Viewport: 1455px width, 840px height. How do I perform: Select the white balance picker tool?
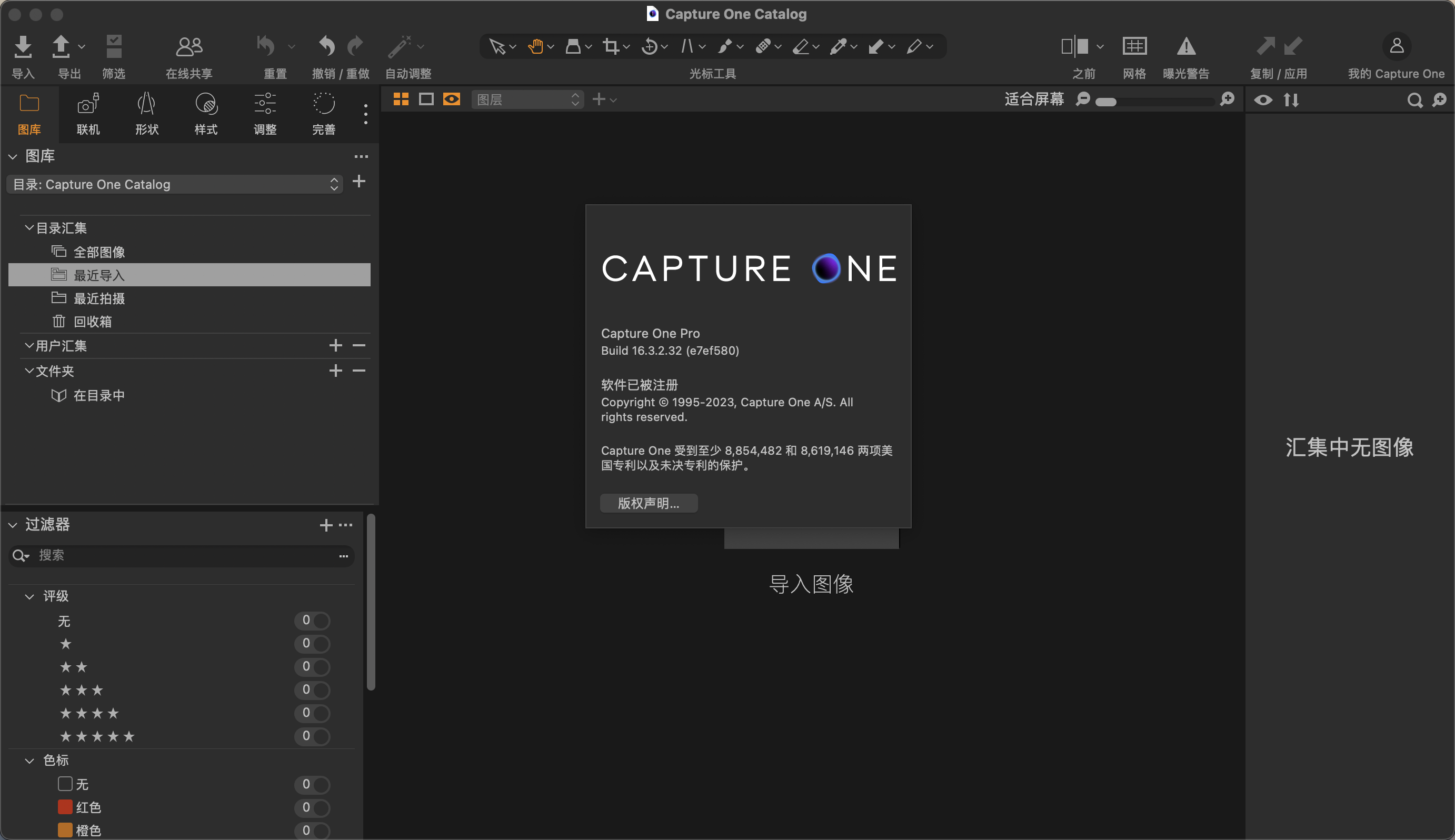(838, 46)
